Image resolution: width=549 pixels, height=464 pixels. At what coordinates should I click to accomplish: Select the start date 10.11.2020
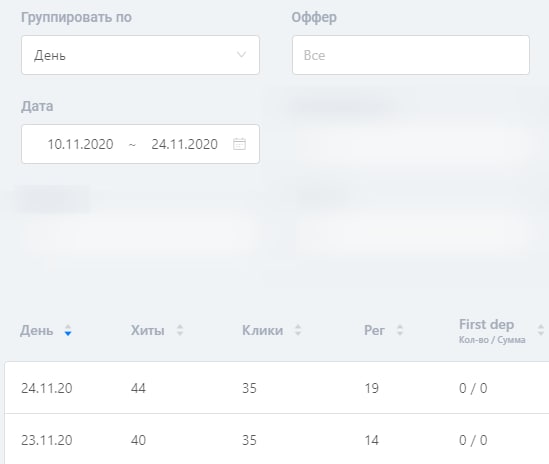[x=80, y=144]
